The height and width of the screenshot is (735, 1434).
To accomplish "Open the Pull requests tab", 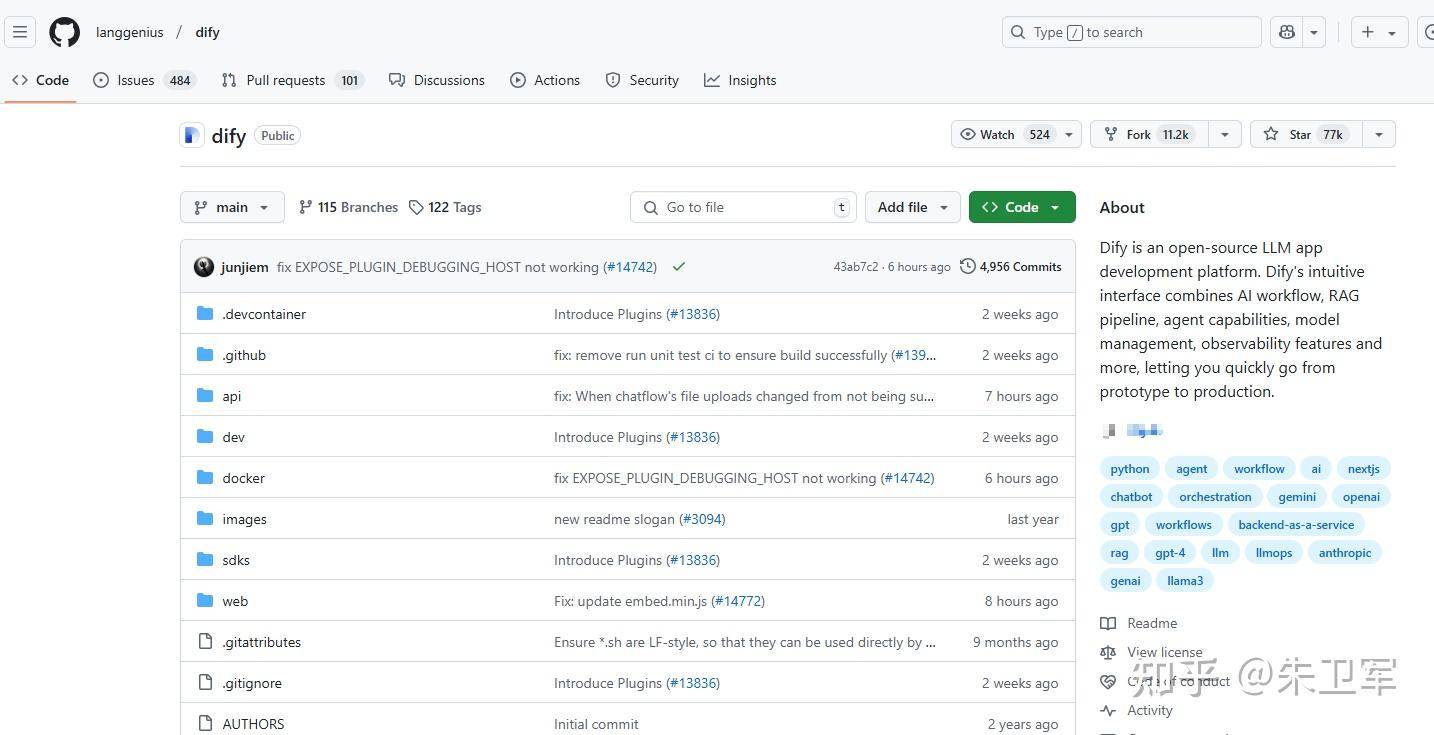I will 292,80.
